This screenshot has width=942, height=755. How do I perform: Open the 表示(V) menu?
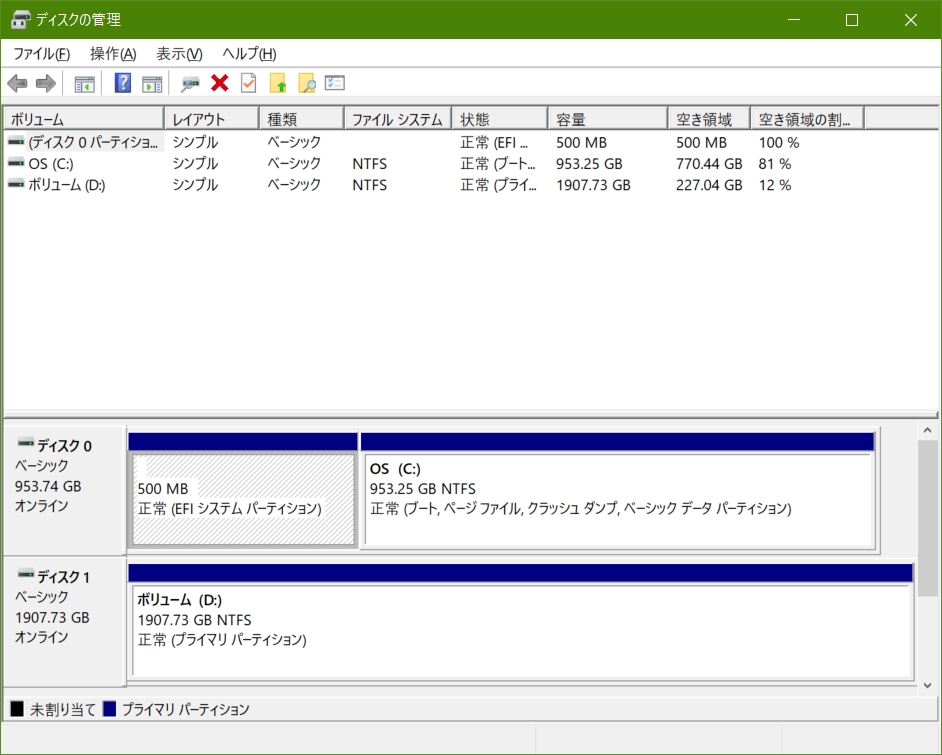[179, 53]
